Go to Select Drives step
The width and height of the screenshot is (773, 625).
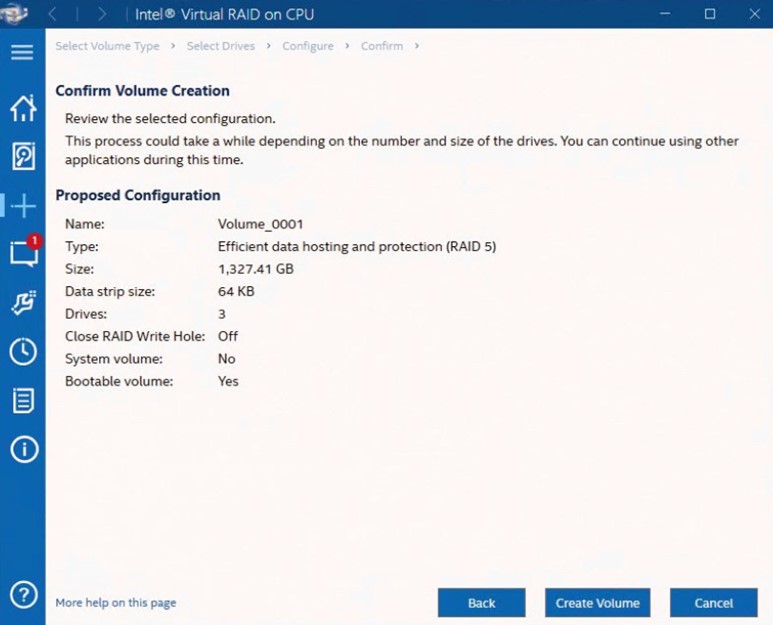pyautogui.click(x=221, y=46)
